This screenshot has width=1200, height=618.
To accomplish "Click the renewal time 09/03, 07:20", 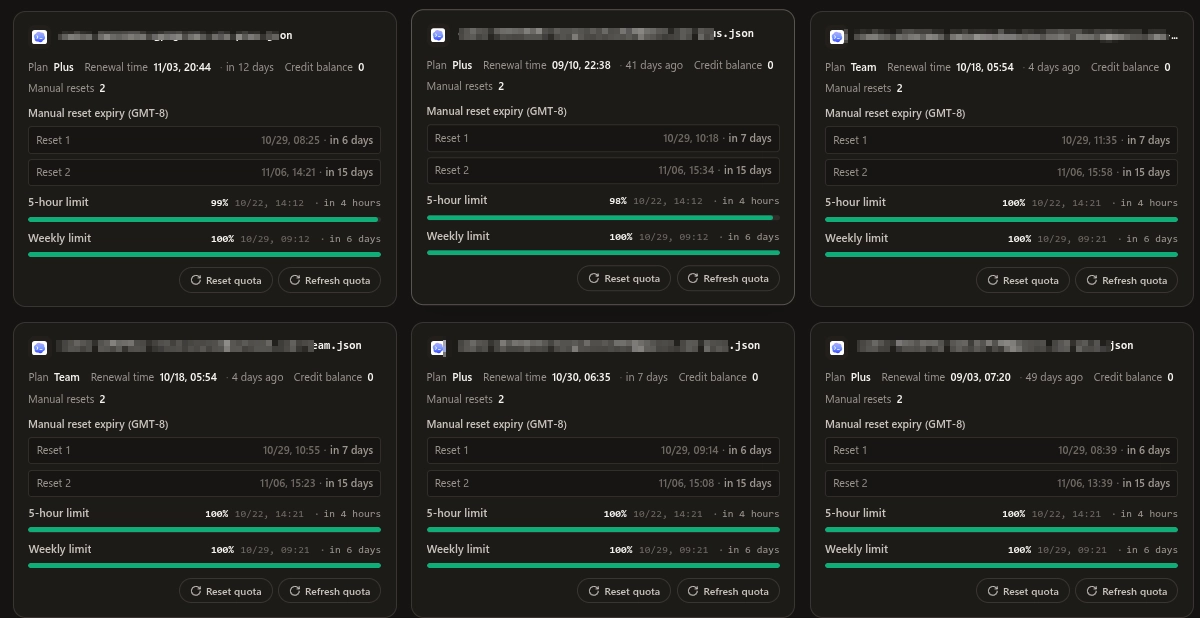I will coord(981,377).
